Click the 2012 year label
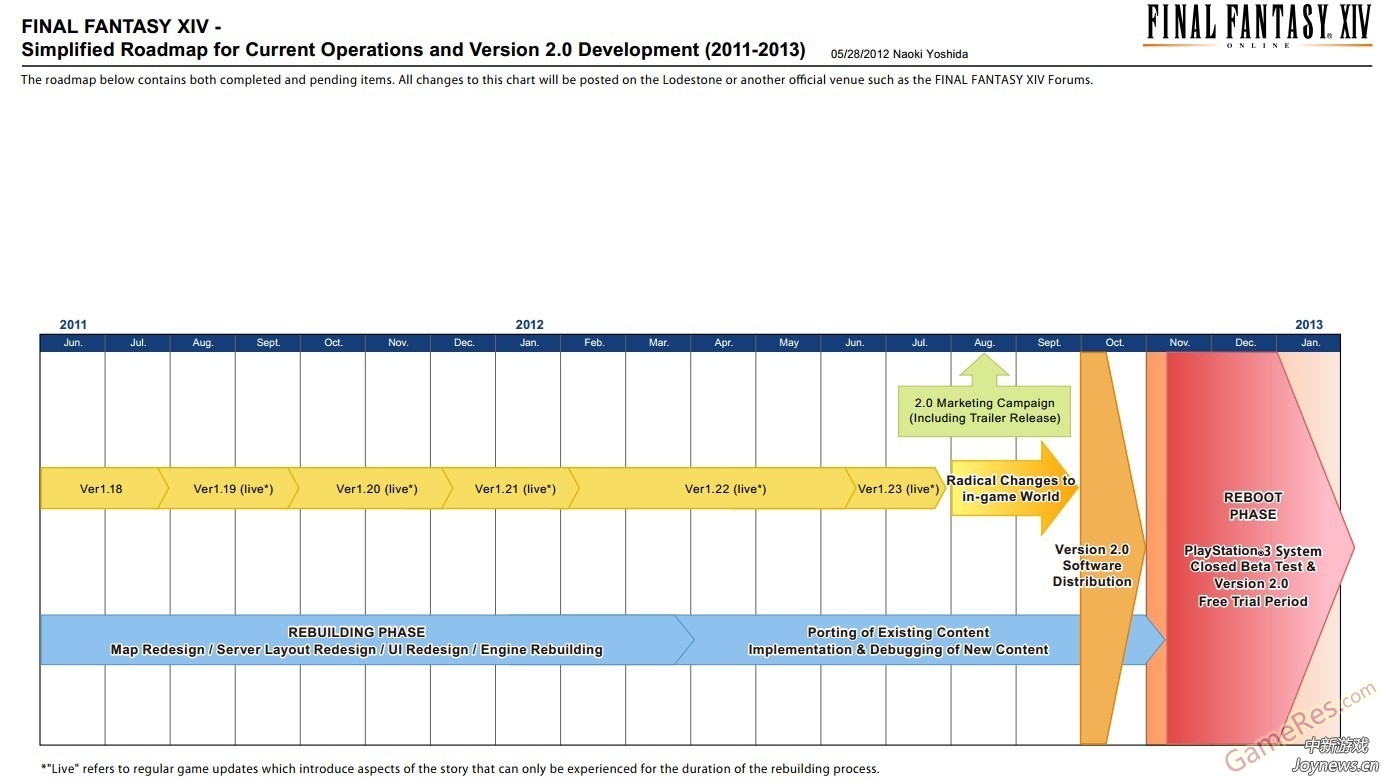This screenshot has width=1386, height=782. tap(529, 325)
